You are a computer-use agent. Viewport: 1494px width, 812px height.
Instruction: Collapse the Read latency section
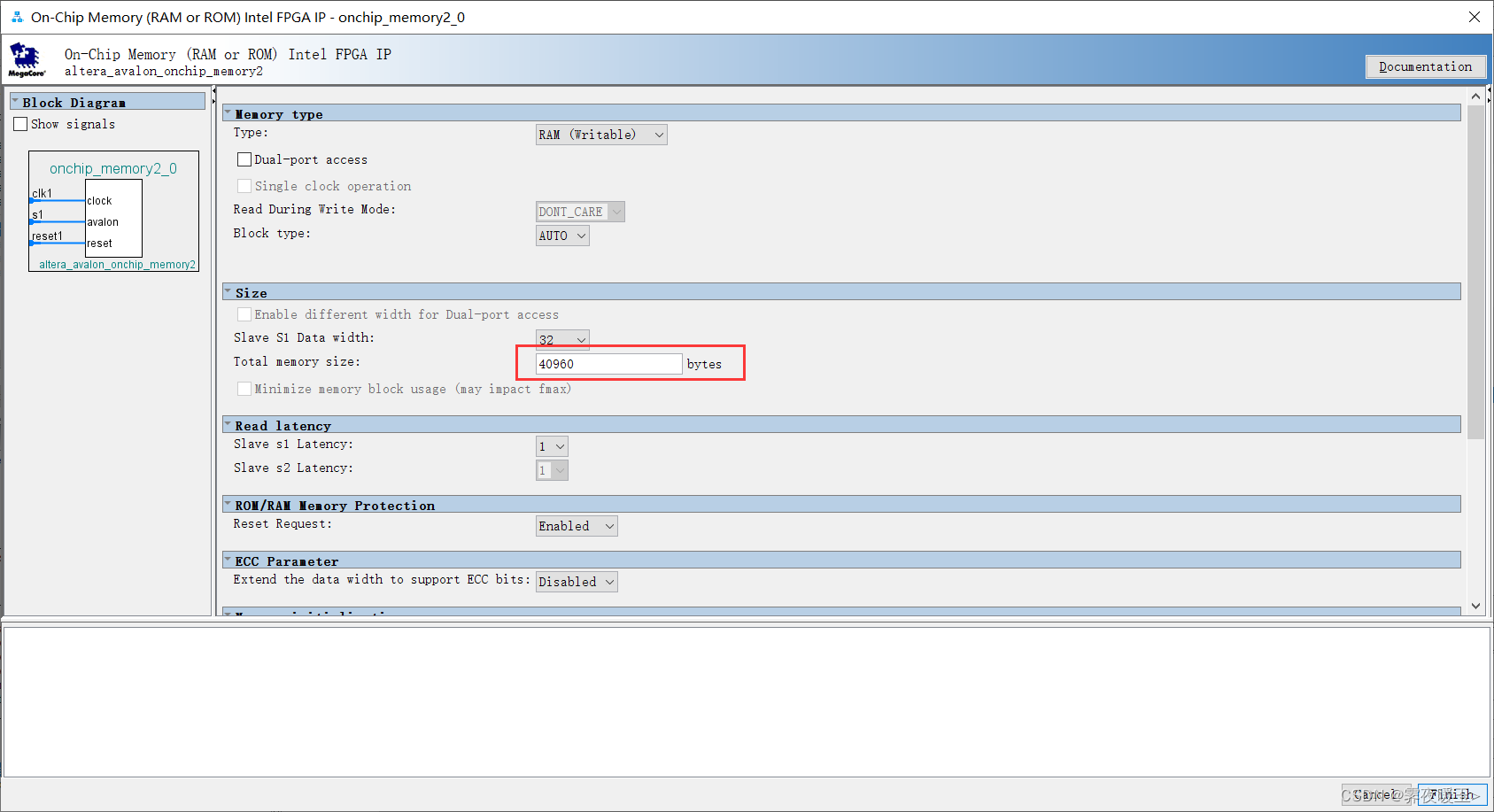[x=228, y=425]
